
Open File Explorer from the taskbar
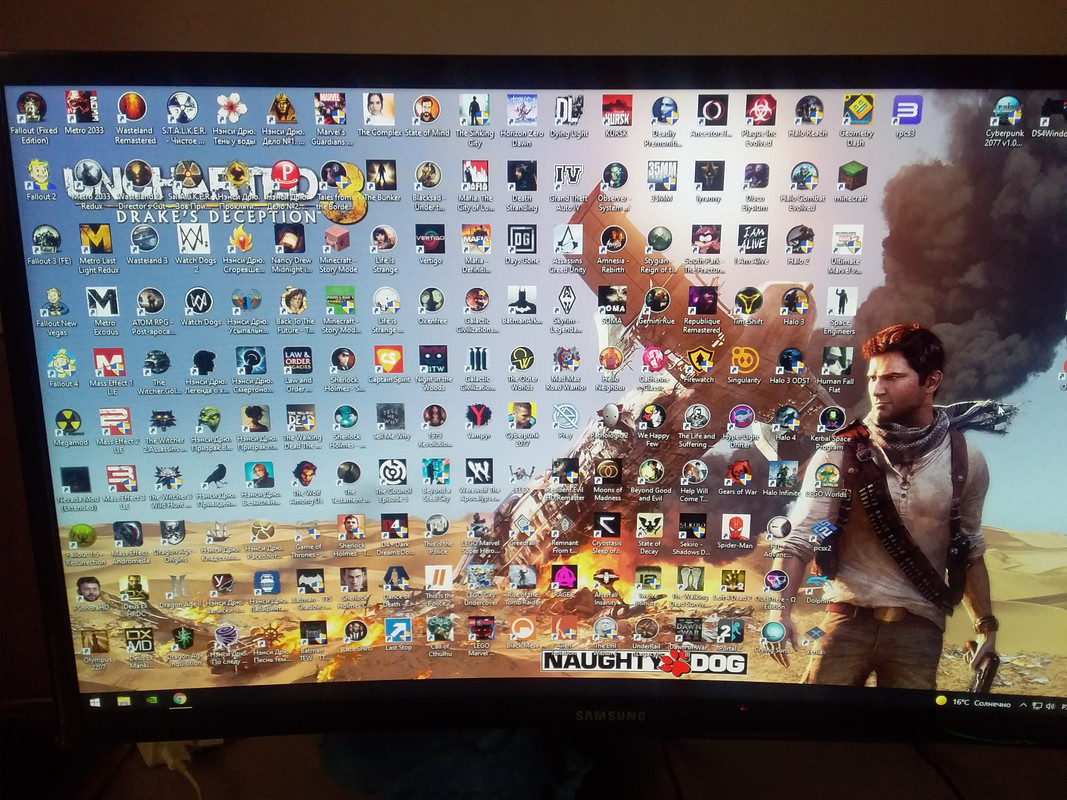pos(123,700)
